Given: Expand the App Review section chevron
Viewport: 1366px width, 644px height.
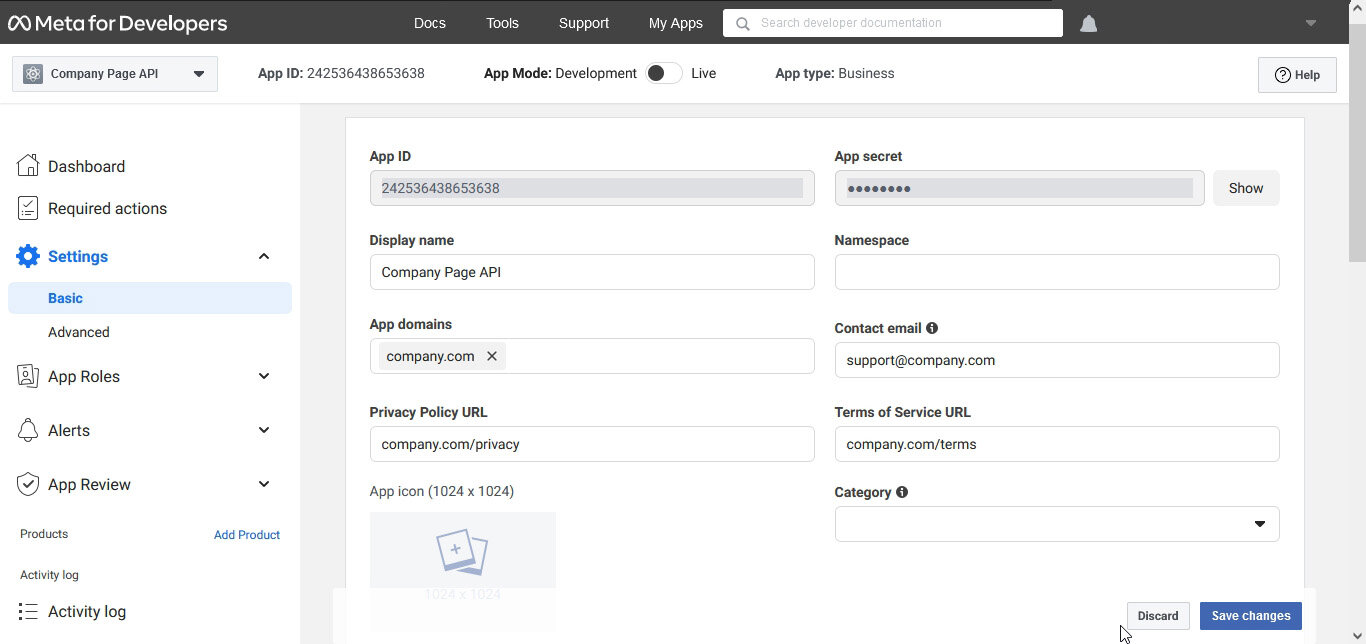Looking at the screenshot, I should point(264,484).
